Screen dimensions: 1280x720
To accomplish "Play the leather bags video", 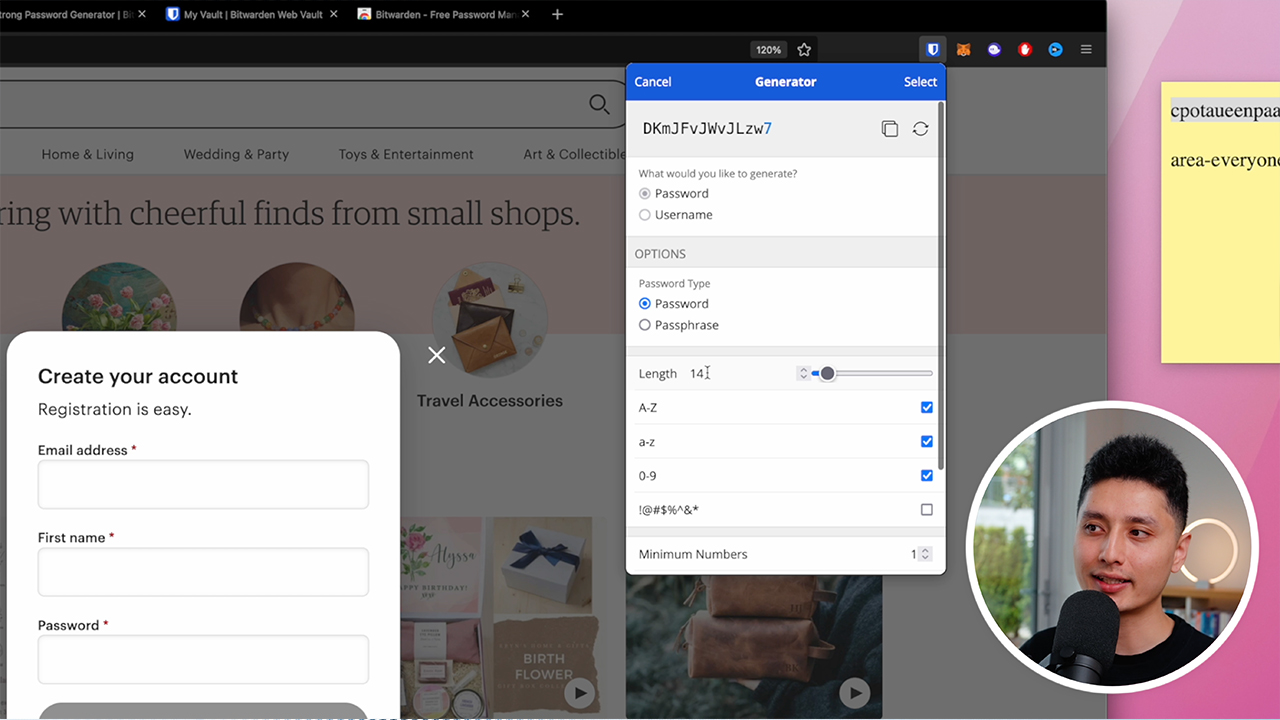I will pos(853,692).
